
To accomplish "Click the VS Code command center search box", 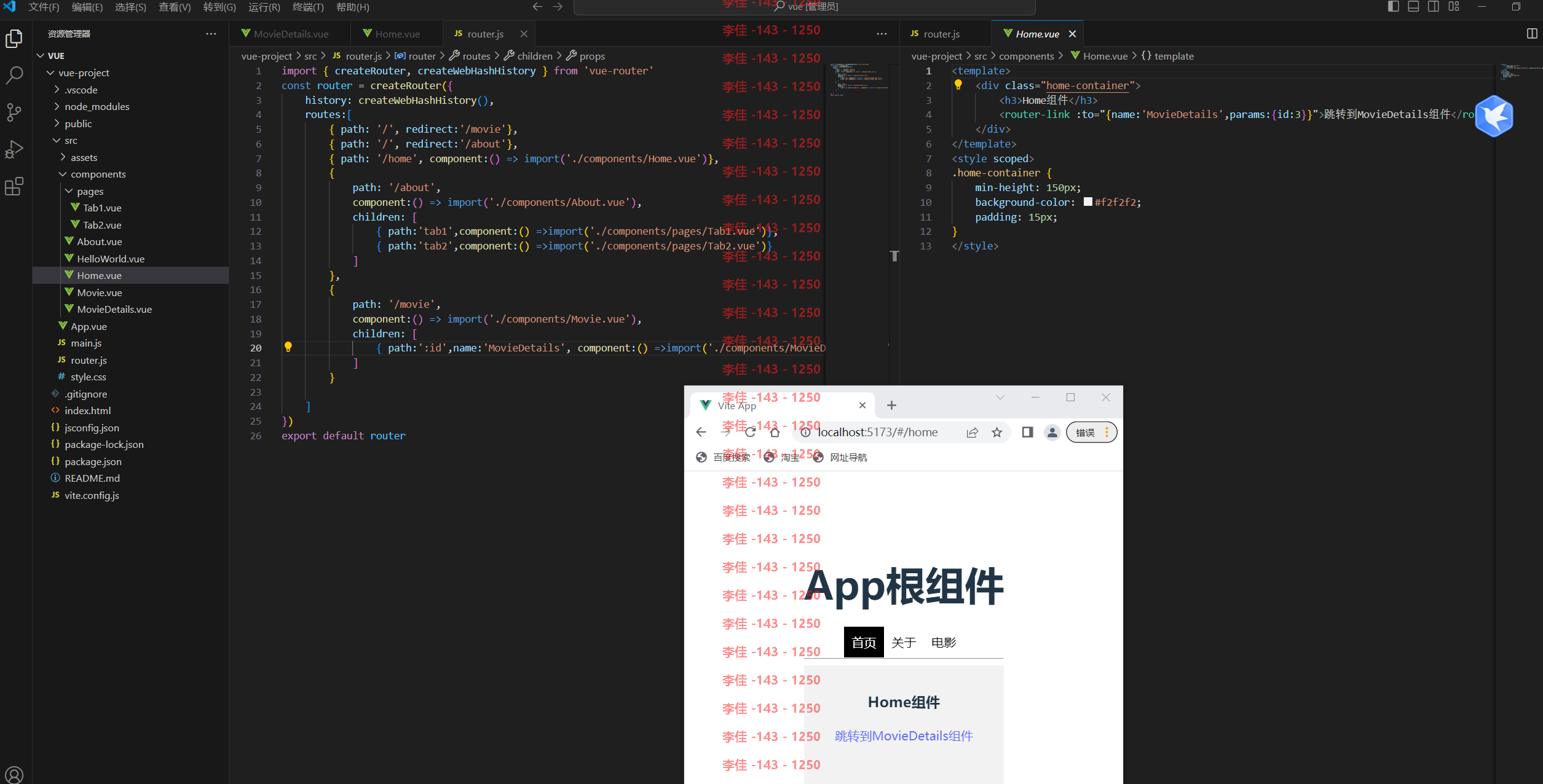I will click(x=804, y=7).
